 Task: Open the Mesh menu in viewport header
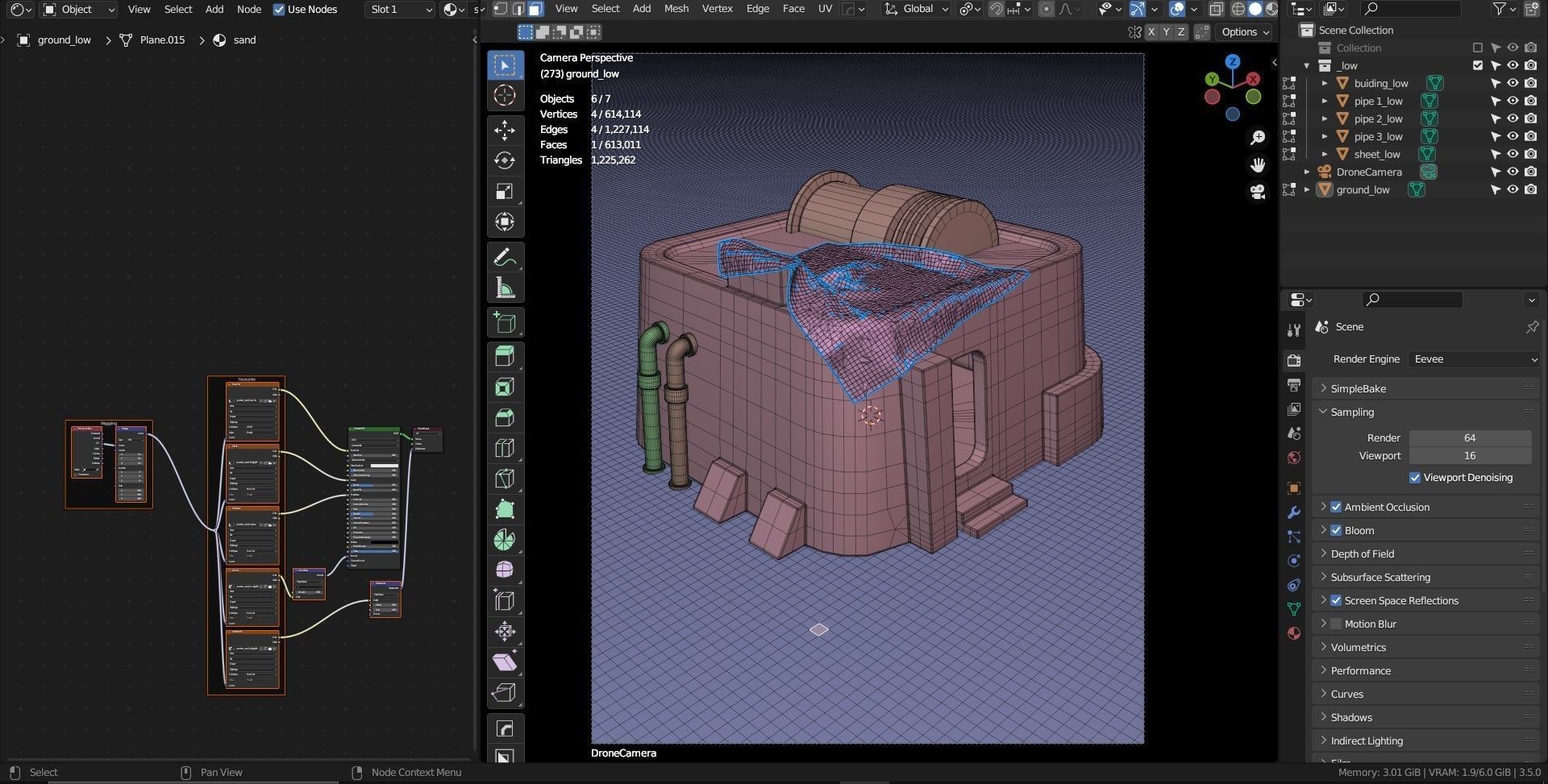[x=676, y=9]
